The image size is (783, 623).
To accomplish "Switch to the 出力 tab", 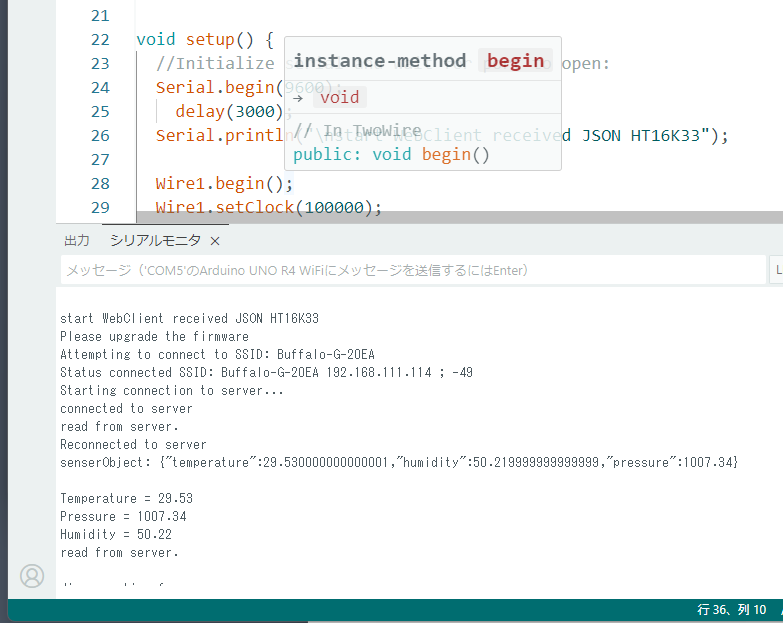I will (76, 241).
